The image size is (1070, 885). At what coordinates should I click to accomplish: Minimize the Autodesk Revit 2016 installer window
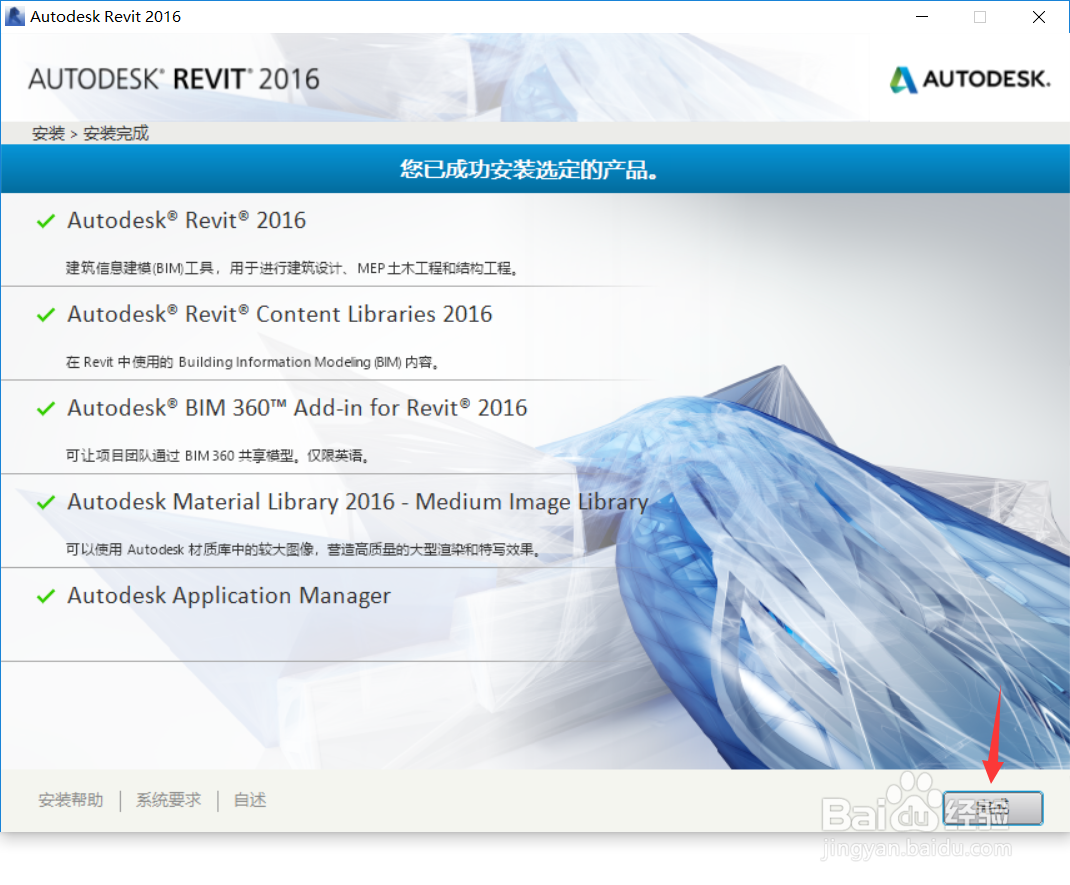pyautogui.click(x=922, y=16)
